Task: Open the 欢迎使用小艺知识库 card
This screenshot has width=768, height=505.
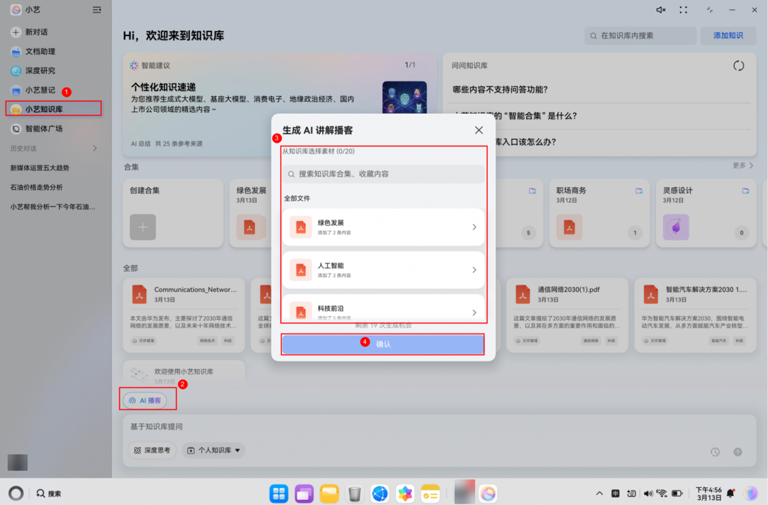Action: pyautogui.click(x=184, y=375)
